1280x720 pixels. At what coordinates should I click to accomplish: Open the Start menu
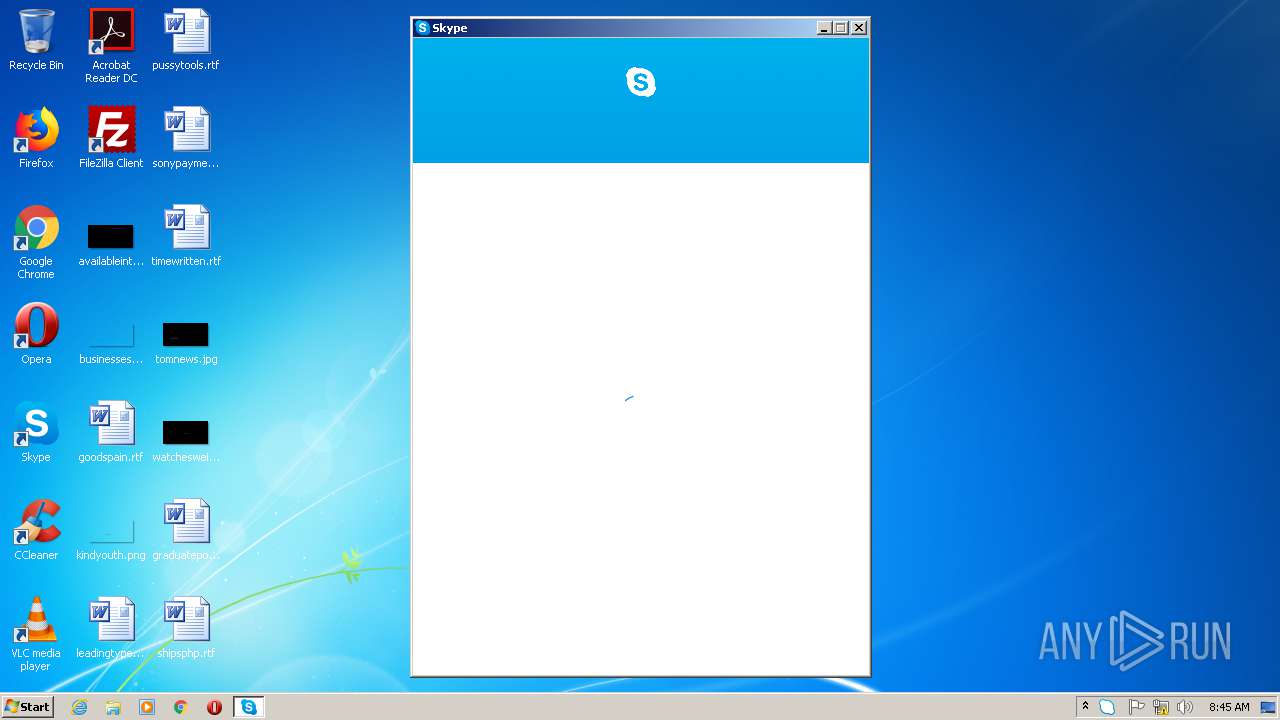coord(27,707)
